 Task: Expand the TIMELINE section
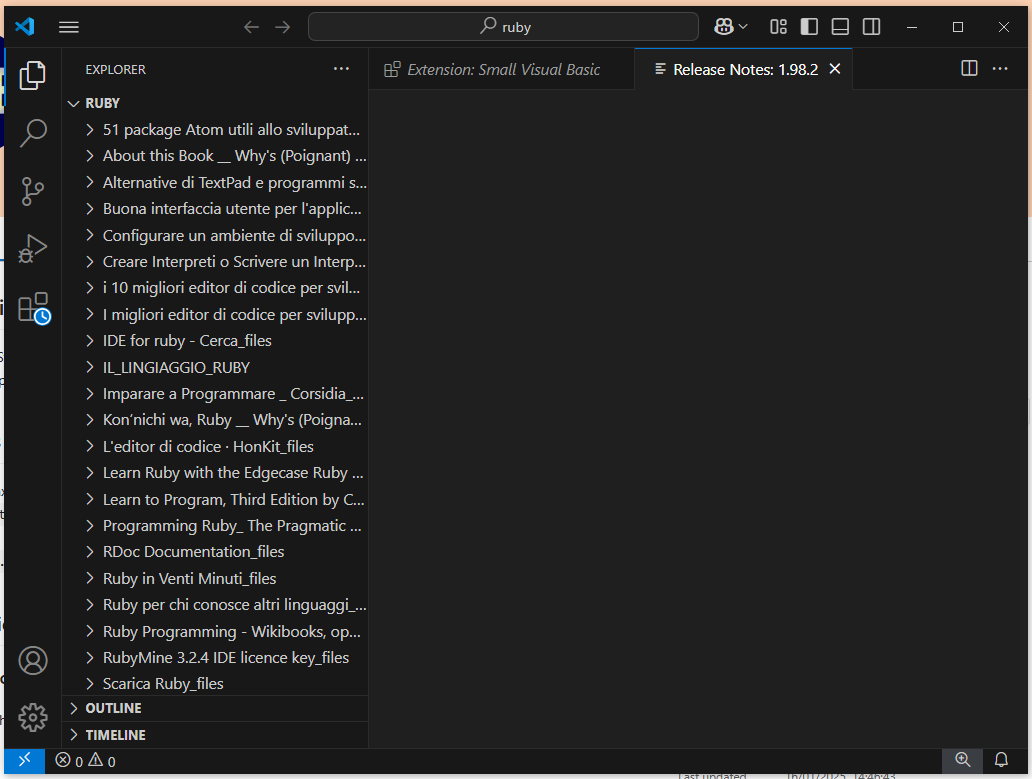coord(215,735)
